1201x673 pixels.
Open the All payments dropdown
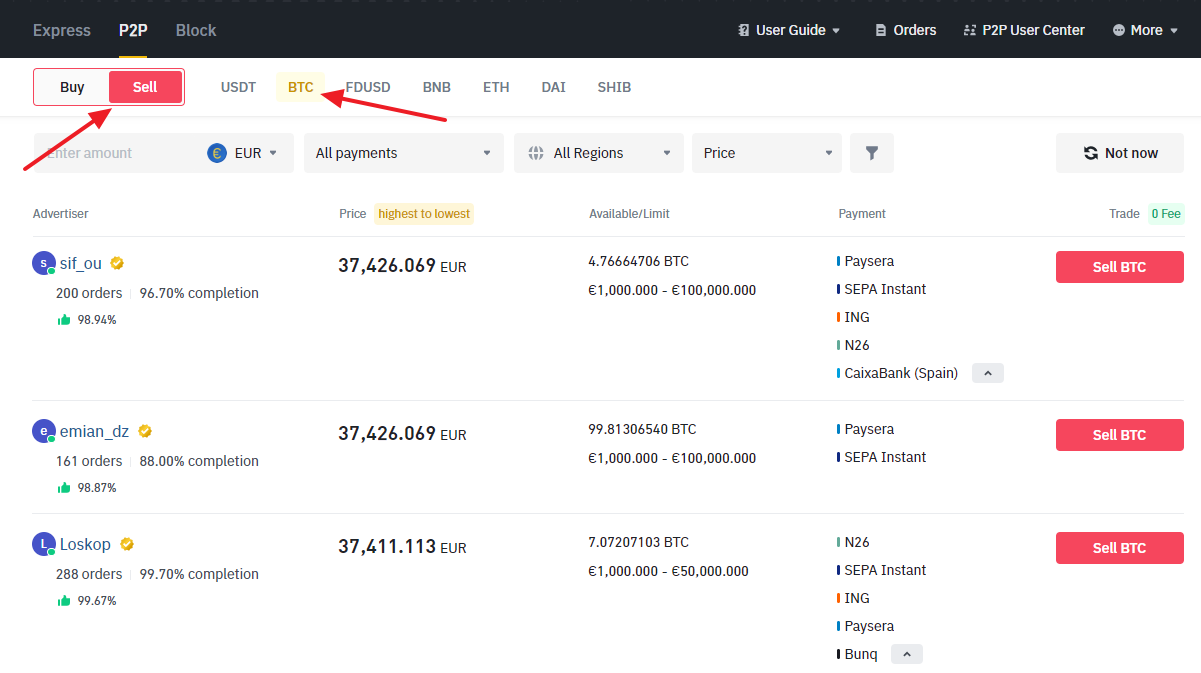pyautogui.click(x=403, y=152)
